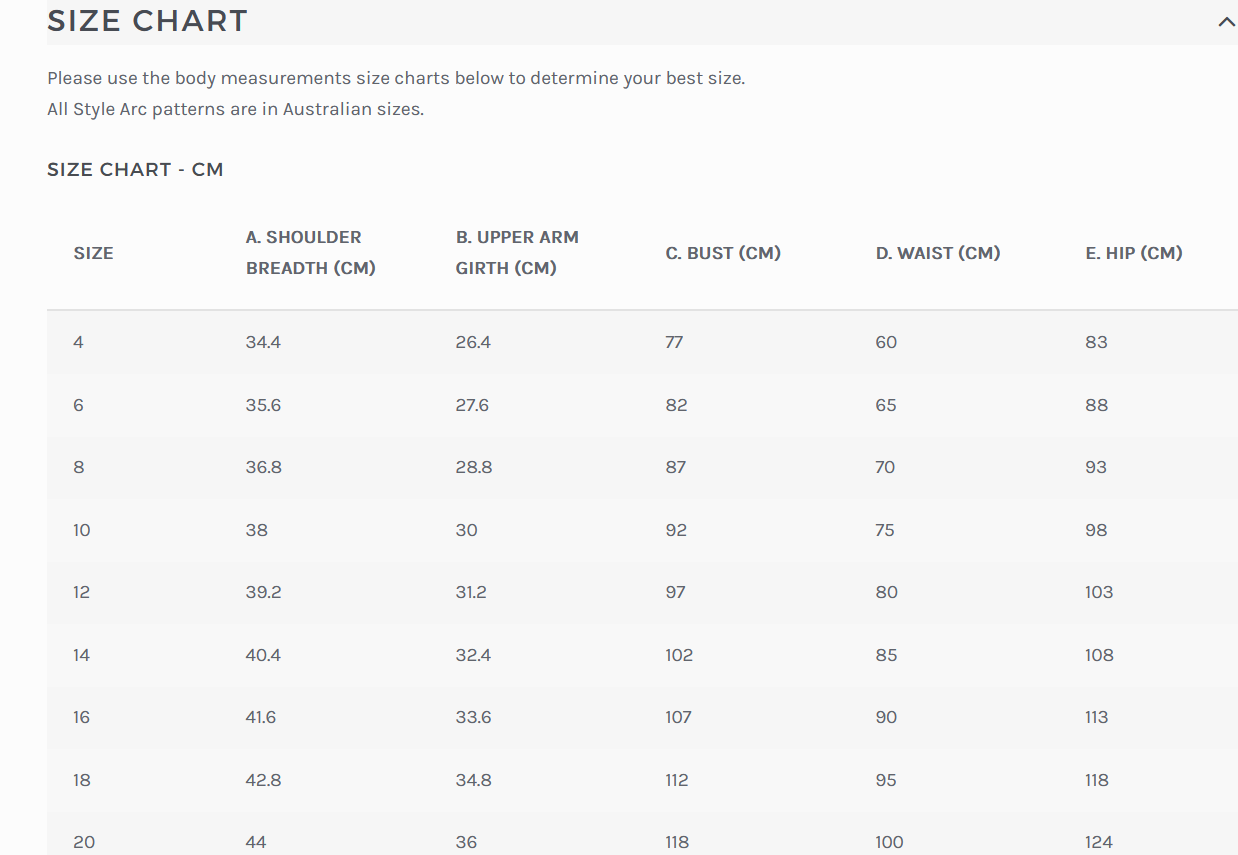The height and width of the screenshot is (855, 1238).
Task: Click upper arm girth value 34.8
Action: point(474,780)
